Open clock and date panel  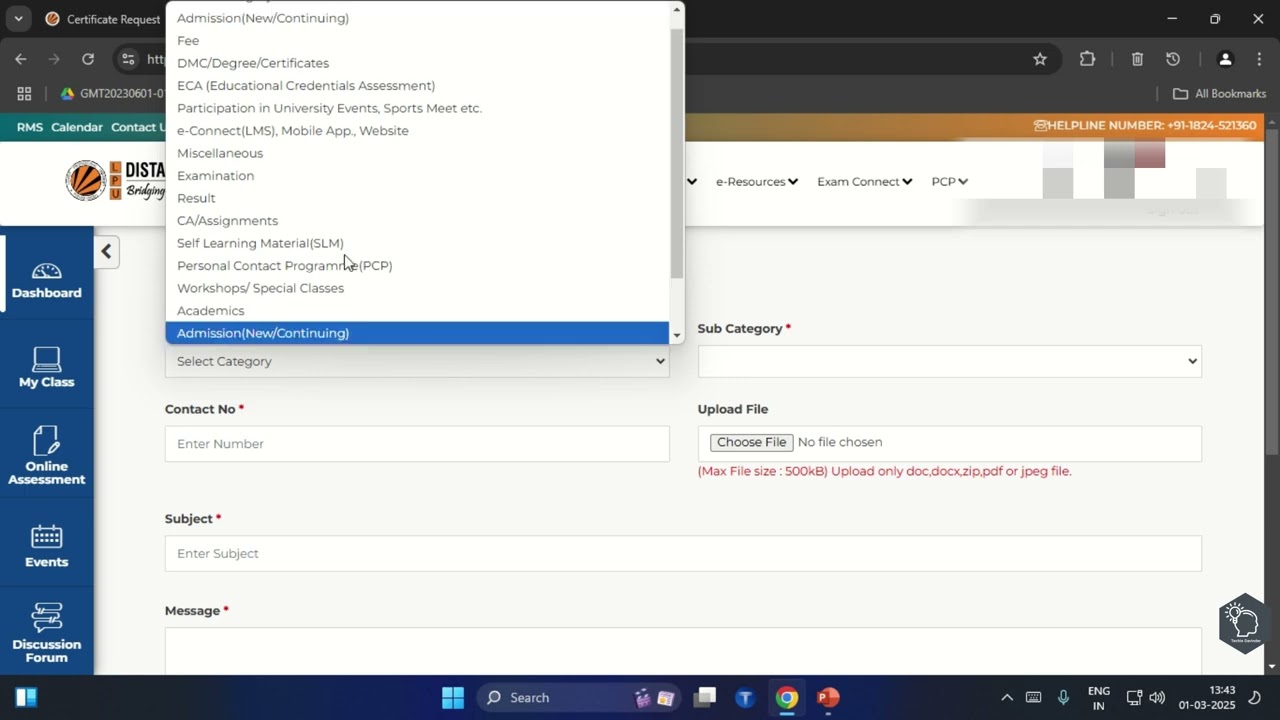click(1207, 697)
